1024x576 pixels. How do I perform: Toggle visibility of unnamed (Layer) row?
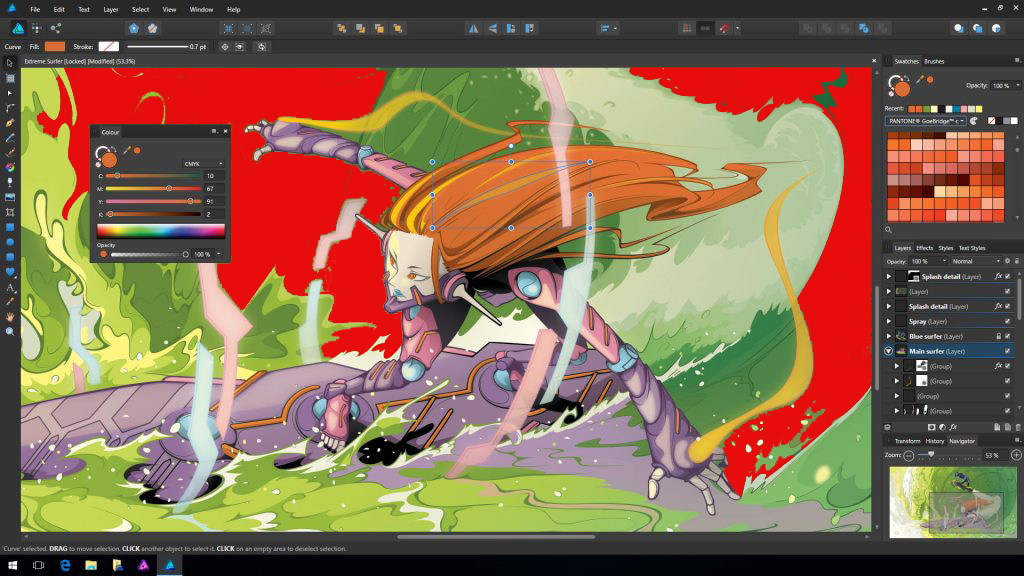(1008, 291)
